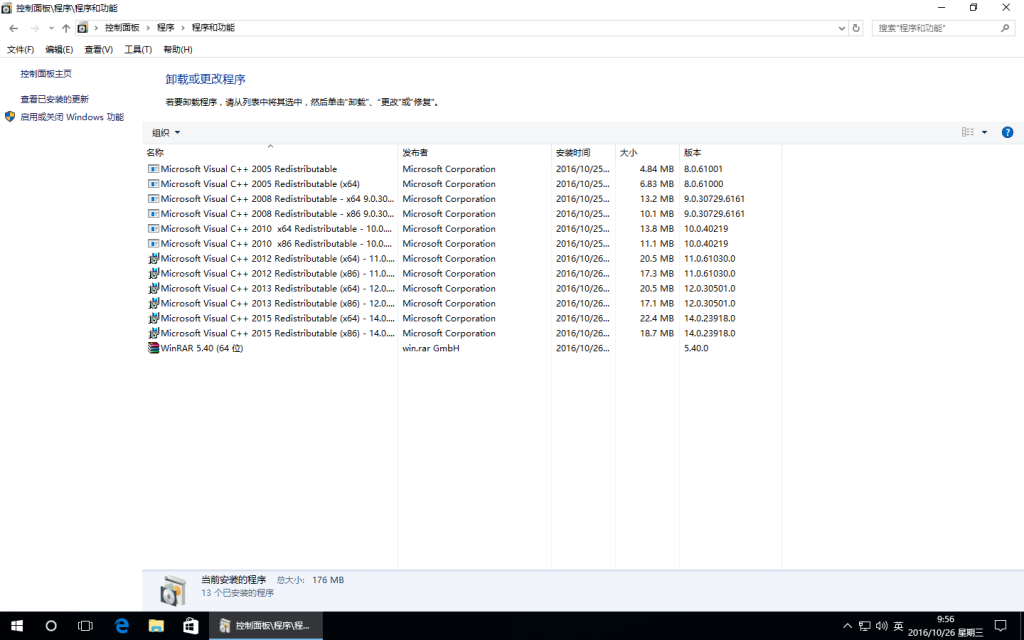The height and width of the screenshot is (640, 1024).
Task: Click the shield icon beside Windows 功能
Action: 10,117
